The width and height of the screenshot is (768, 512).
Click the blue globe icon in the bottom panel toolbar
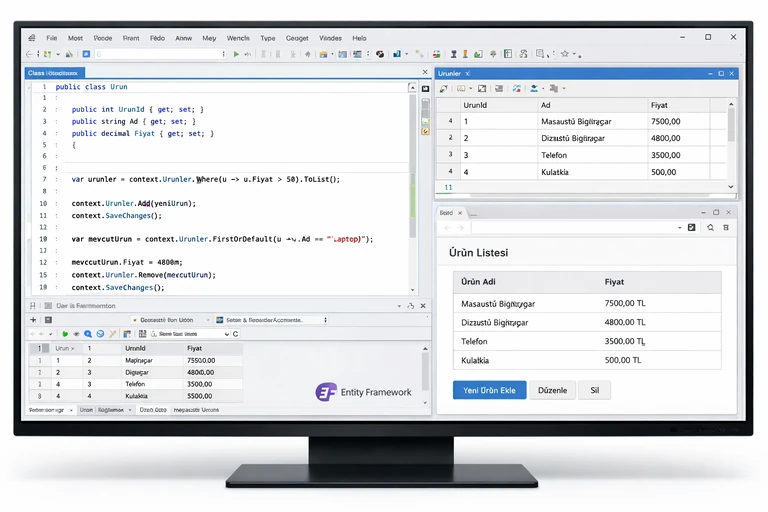(100, 334)
